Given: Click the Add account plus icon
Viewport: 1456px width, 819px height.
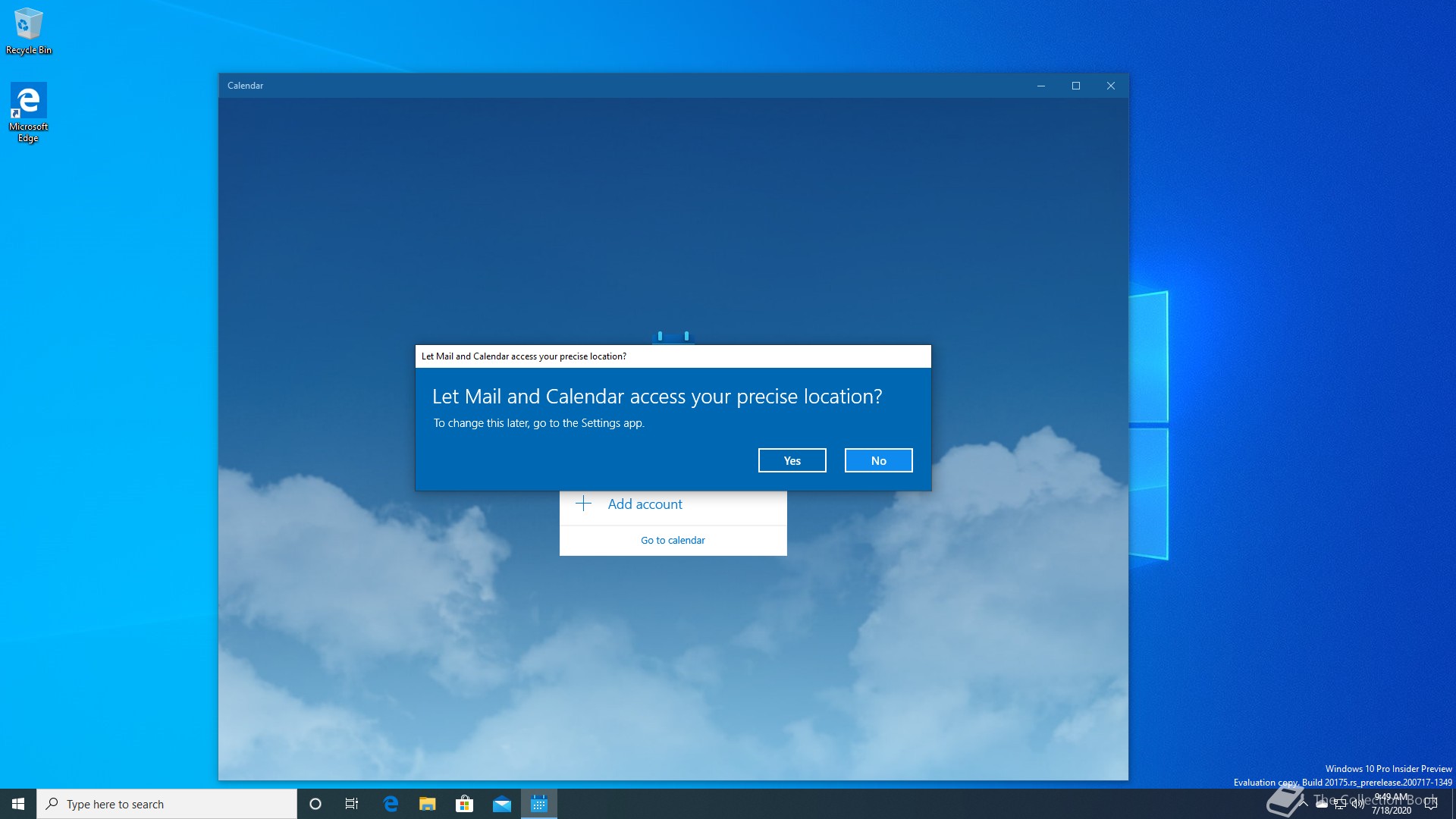Looking at the screenshot, I should coord(583,504).
